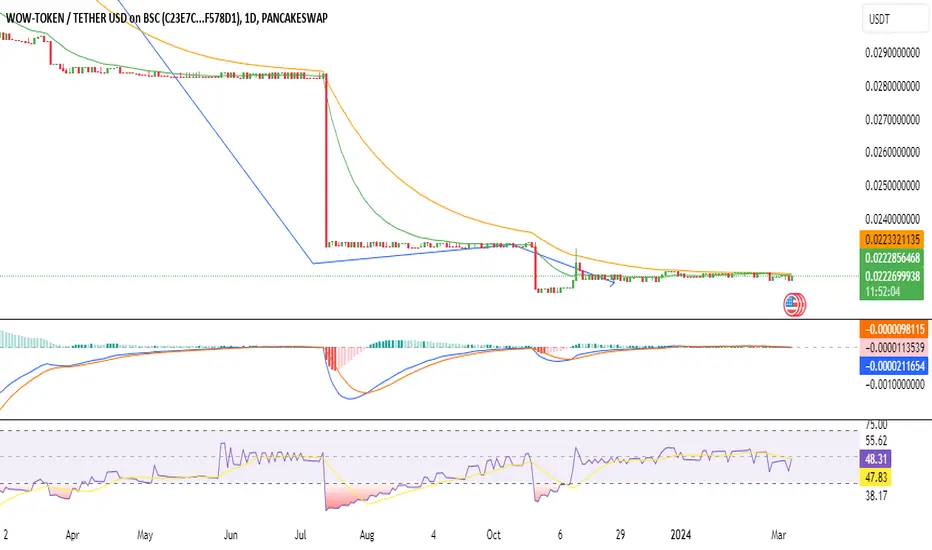Click the 0.0280000000 price axis label
Viewport: 932px width, 550px height.
(x=892, y=86)
